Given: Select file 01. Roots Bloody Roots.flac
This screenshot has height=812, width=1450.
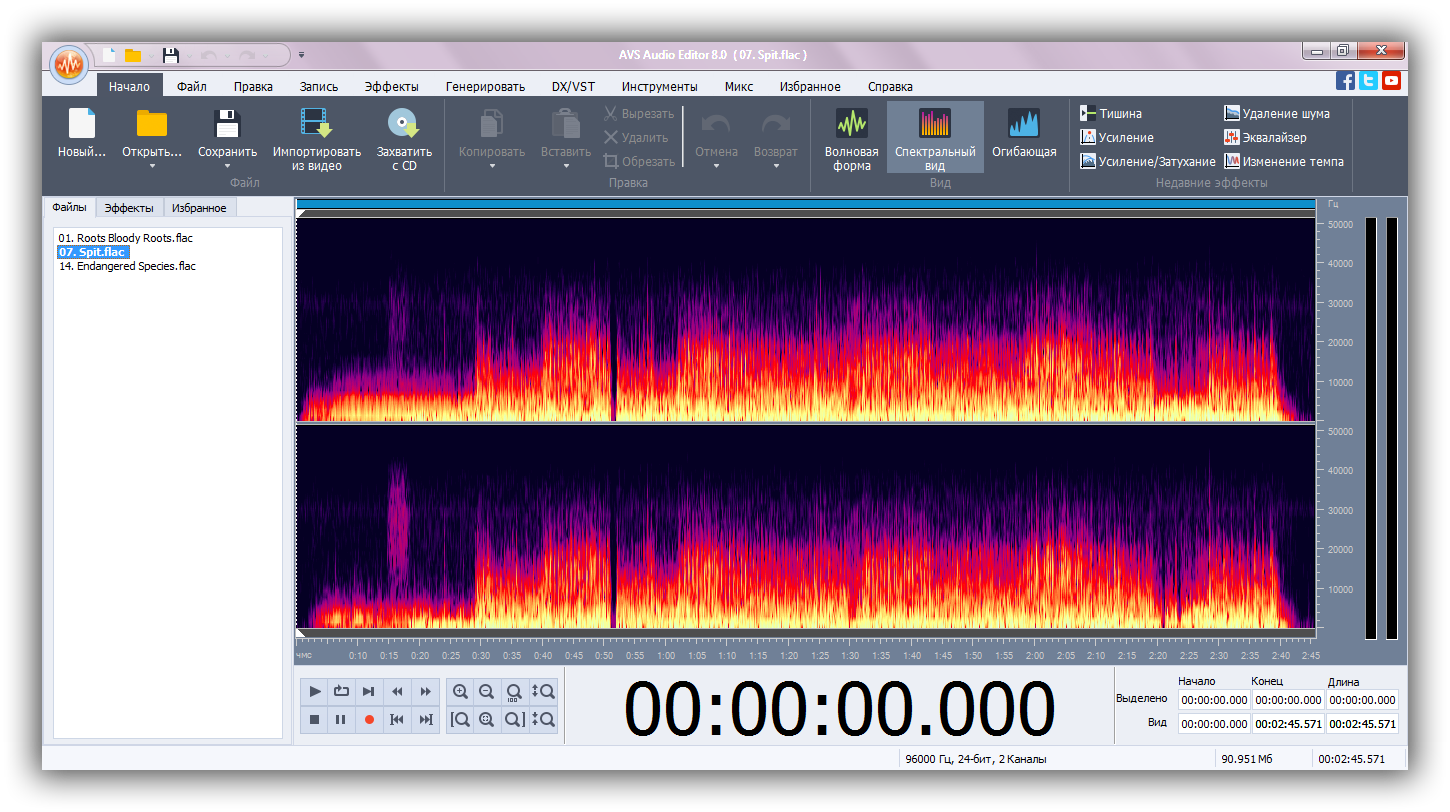Looking at the screenshot, I should click(x=125, y=238).
